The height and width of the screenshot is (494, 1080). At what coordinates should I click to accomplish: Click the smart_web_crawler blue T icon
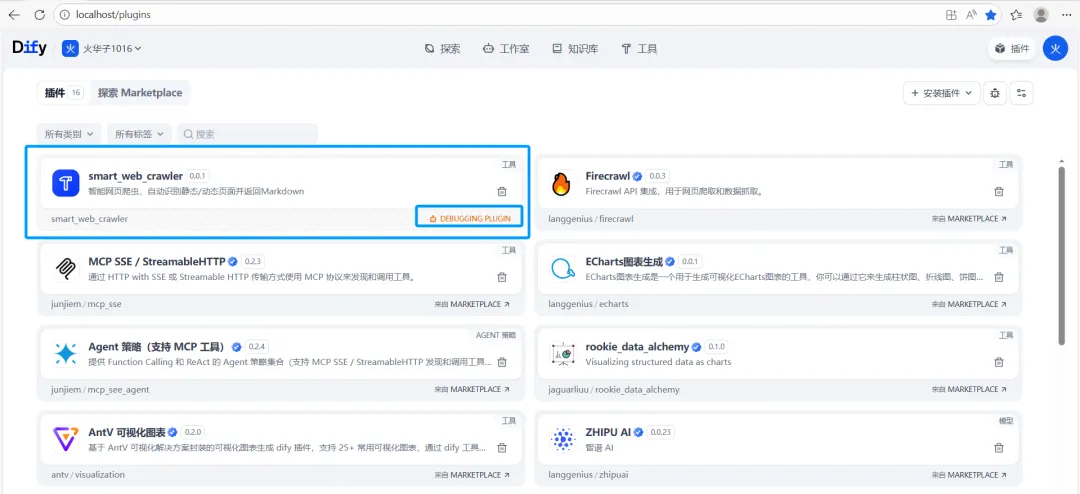click(67, 183)
